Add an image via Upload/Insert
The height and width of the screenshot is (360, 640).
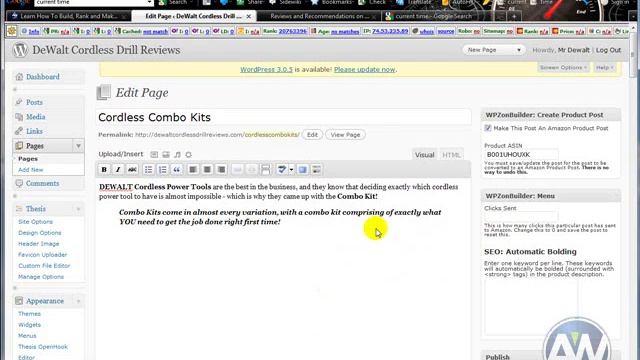(154, 155)
